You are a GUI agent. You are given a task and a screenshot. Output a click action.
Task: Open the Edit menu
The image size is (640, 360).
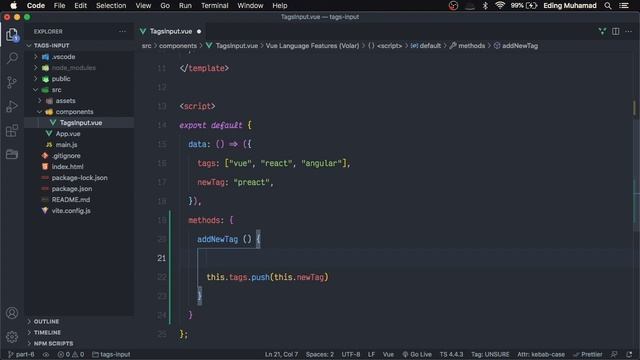click(80, 6)
